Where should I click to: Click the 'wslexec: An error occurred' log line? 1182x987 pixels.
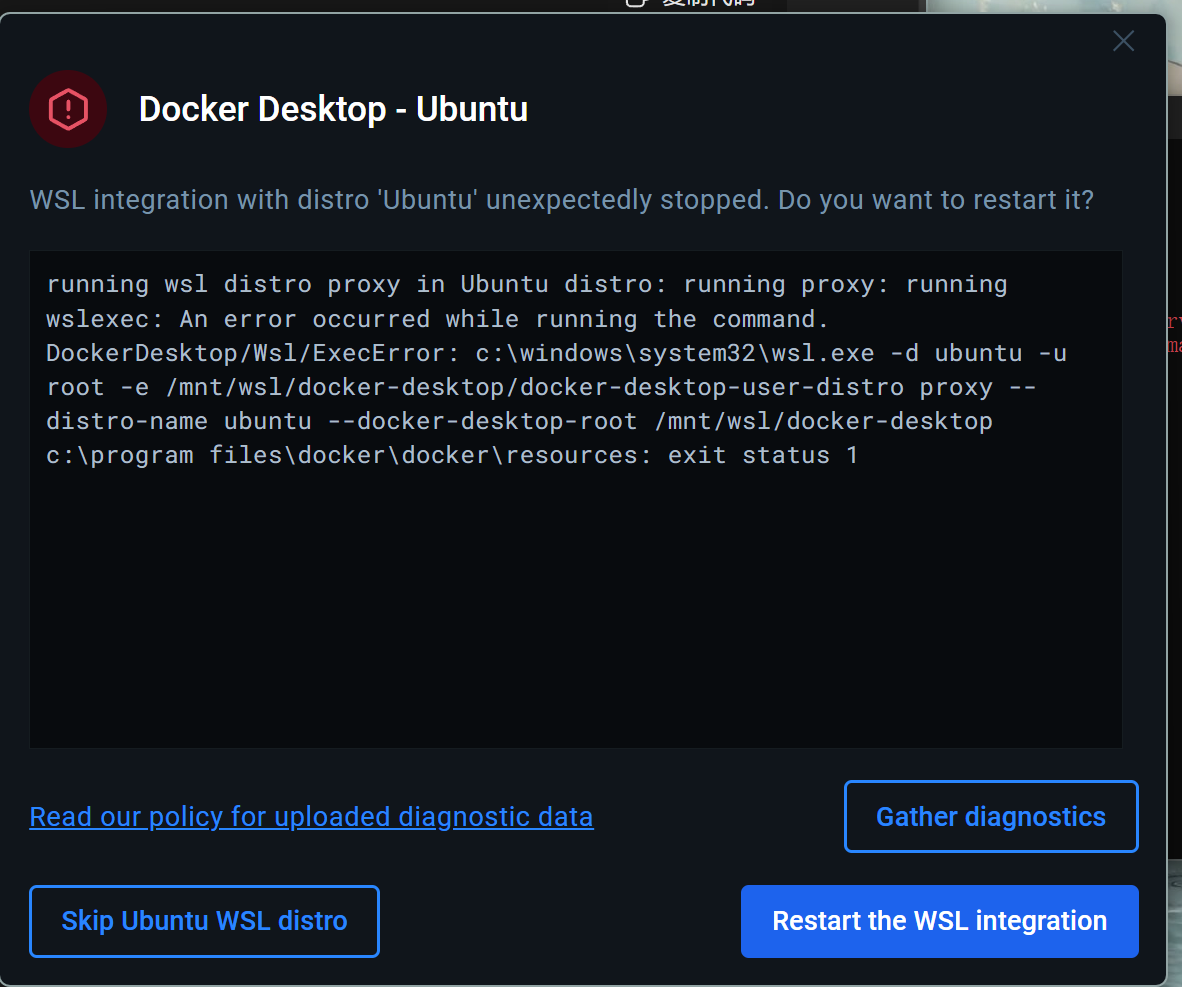437,319
